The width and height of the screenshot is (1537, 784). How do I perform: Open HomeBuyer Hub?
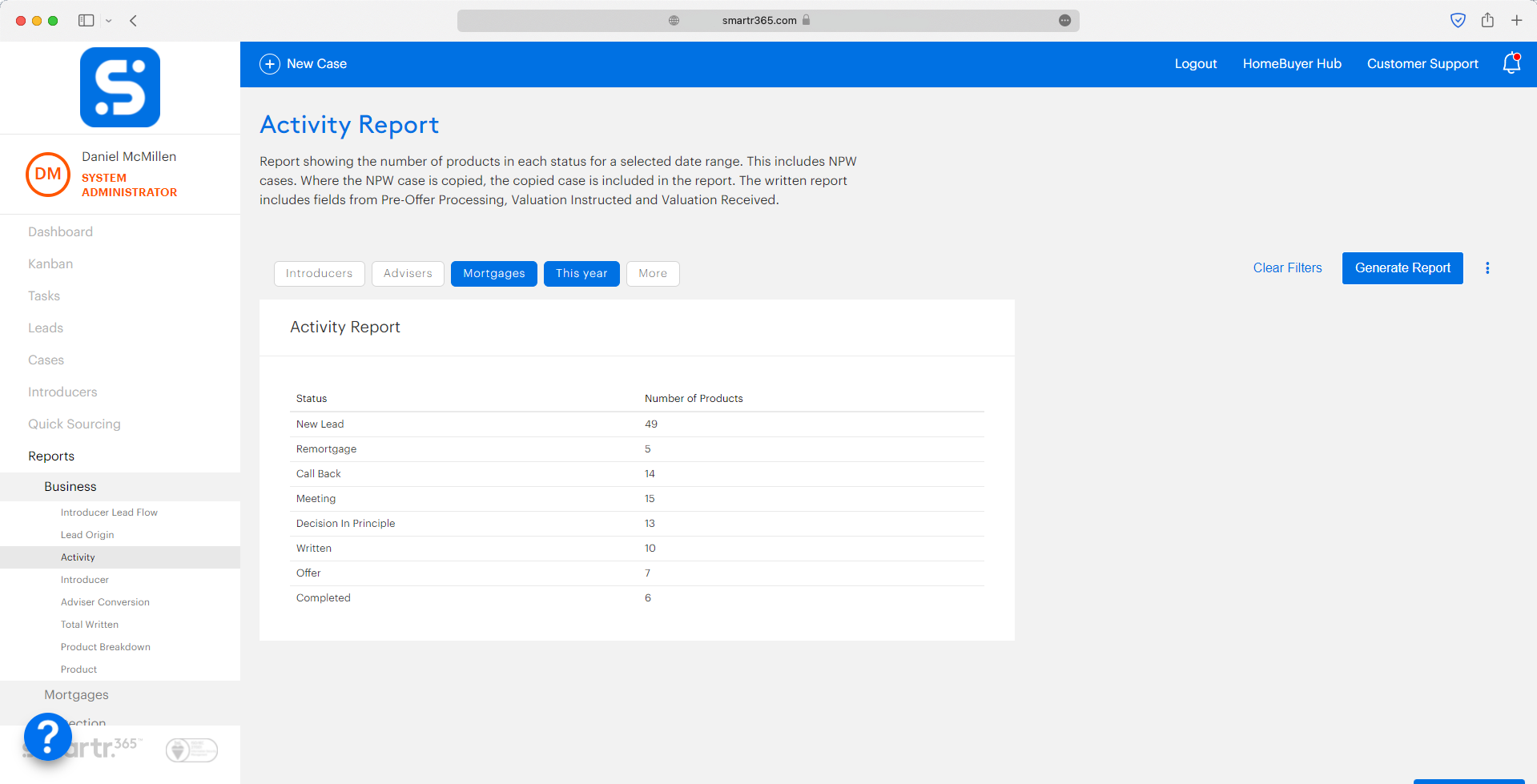click(x=1292, y=64)
